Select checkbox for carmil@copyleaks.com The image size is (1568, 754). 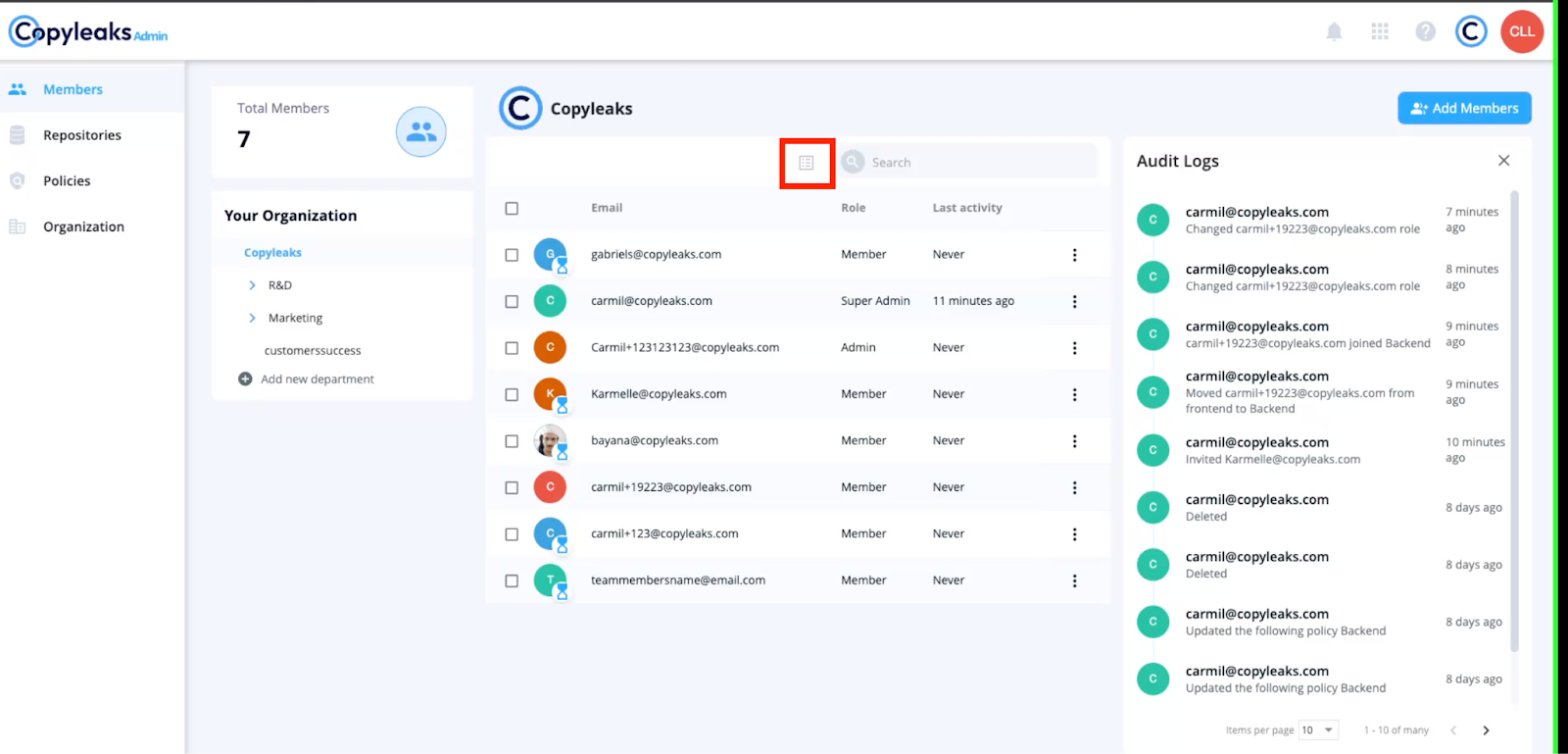coord(512,302)
